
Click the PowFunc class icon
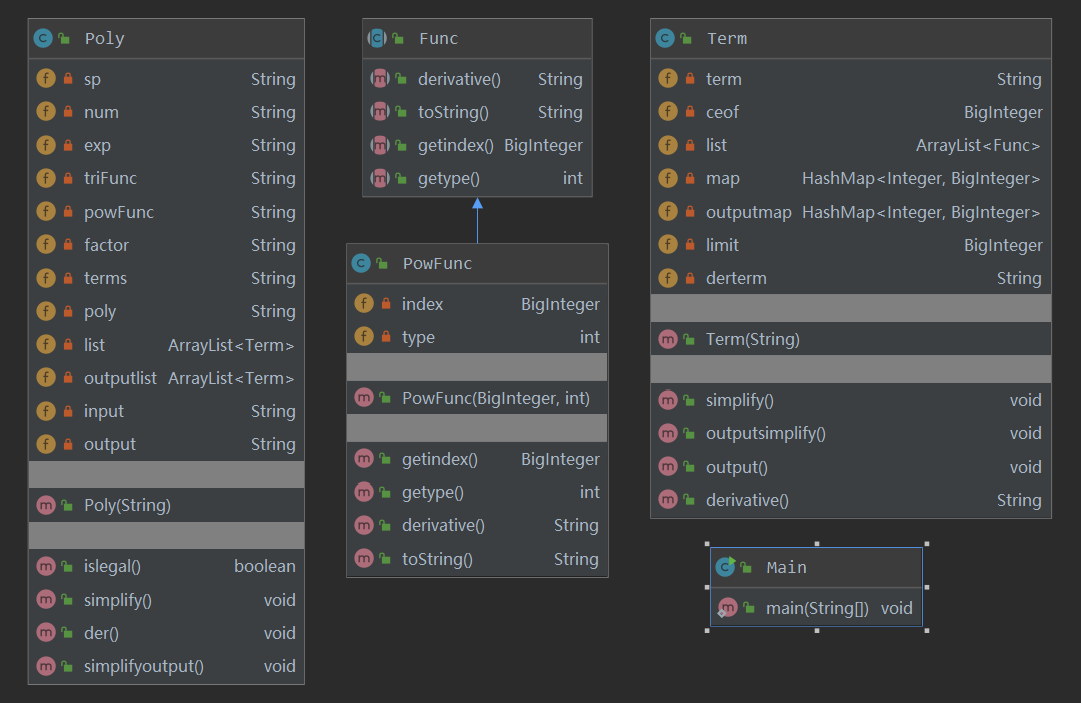[361, 263]
